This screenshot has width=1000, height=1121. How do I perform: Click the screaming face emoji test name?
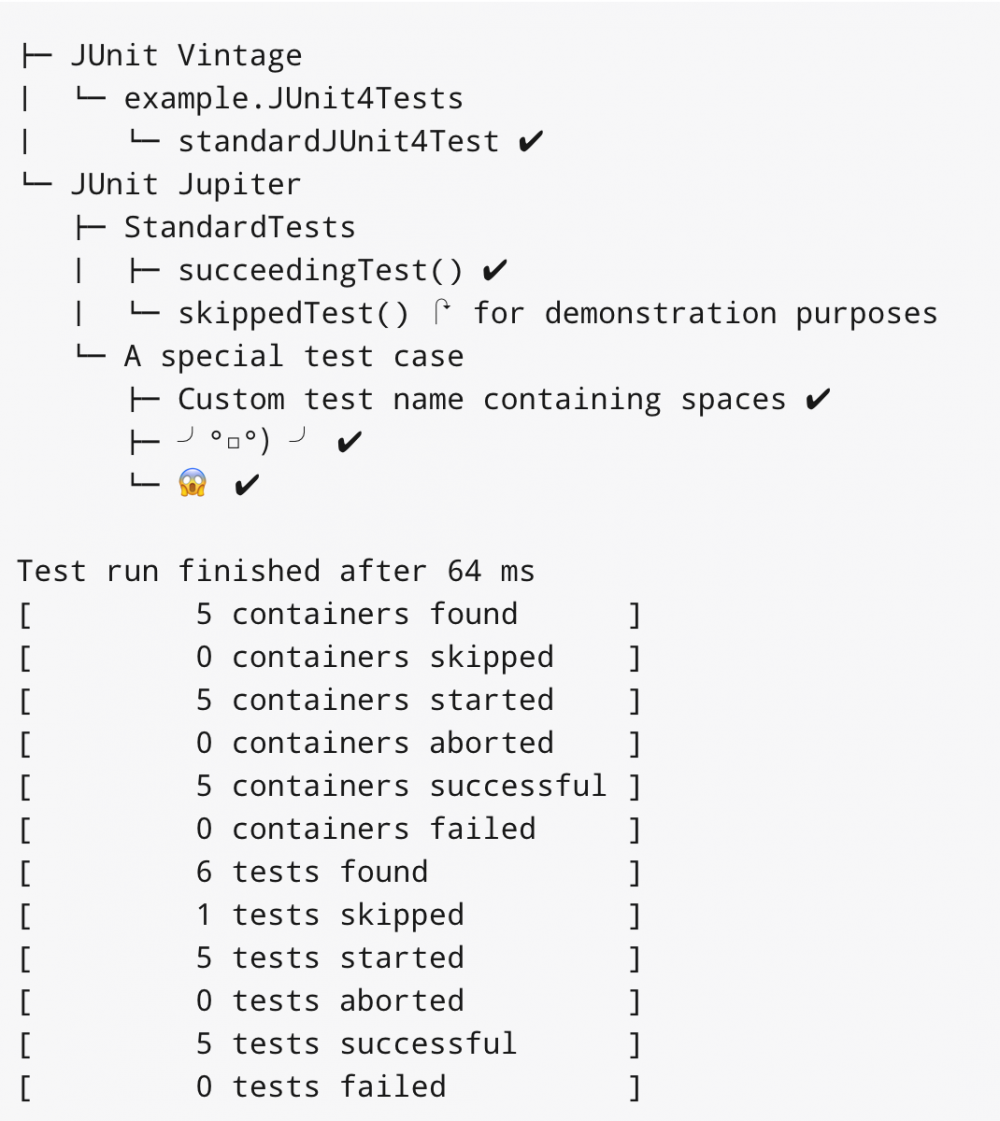[192, 485]
